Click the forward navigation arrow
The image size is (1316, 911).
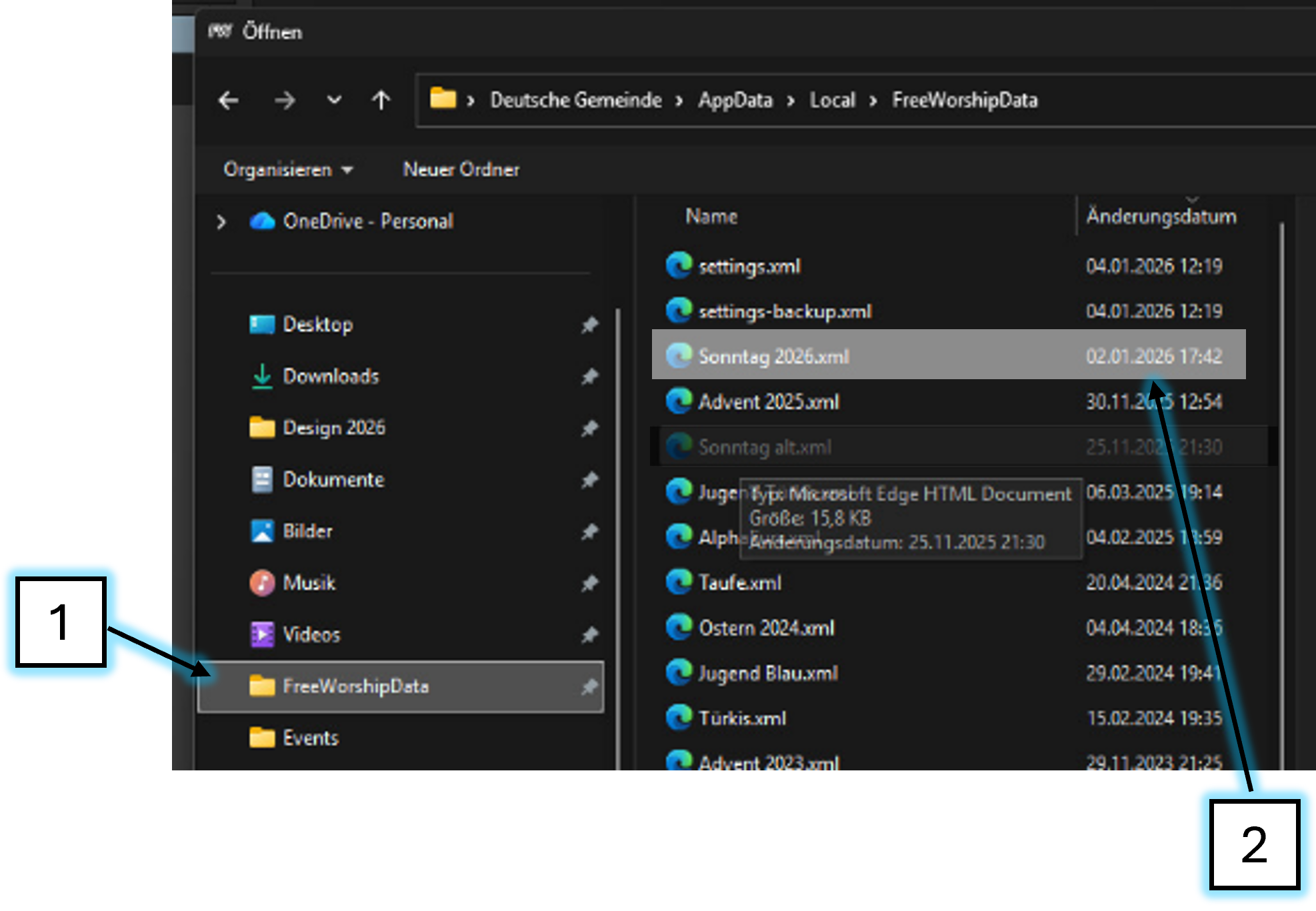pos(285,101)
